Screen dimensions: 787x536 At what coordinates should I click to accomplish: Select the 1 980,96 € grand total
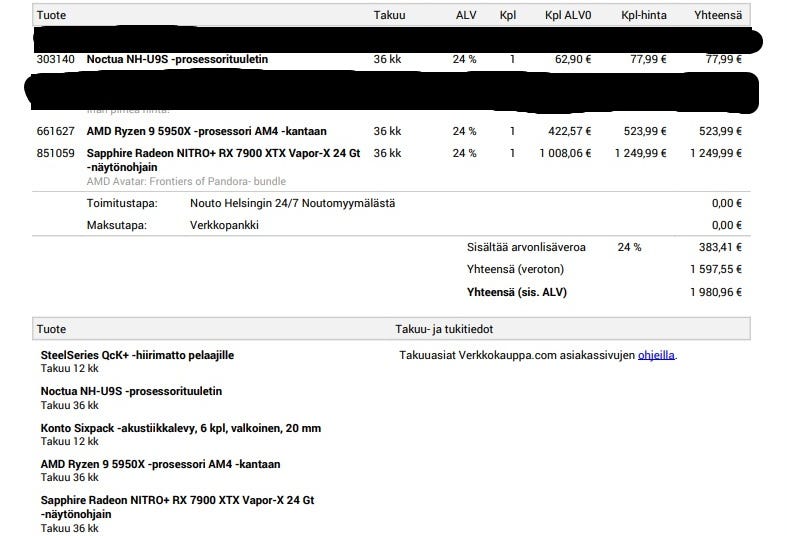point(716,293)
